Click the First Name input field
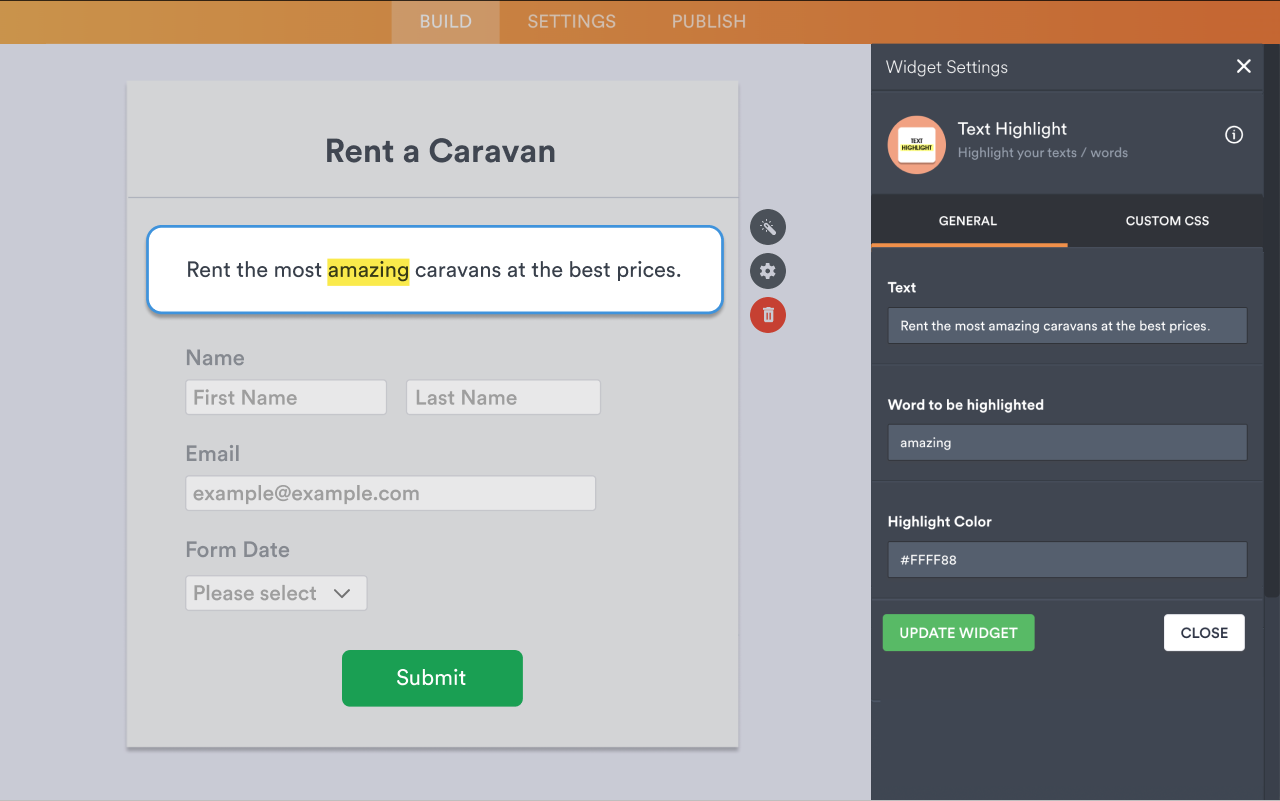Image resolution: width=1280 pixels, height=801 pixels. tap(285, 397)
